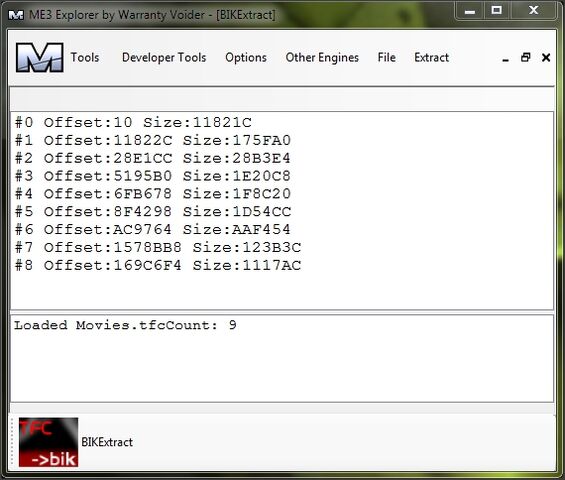Click the ME3 Explorer M logo icon
Screen dimensions: 565x480
(40, 58)
